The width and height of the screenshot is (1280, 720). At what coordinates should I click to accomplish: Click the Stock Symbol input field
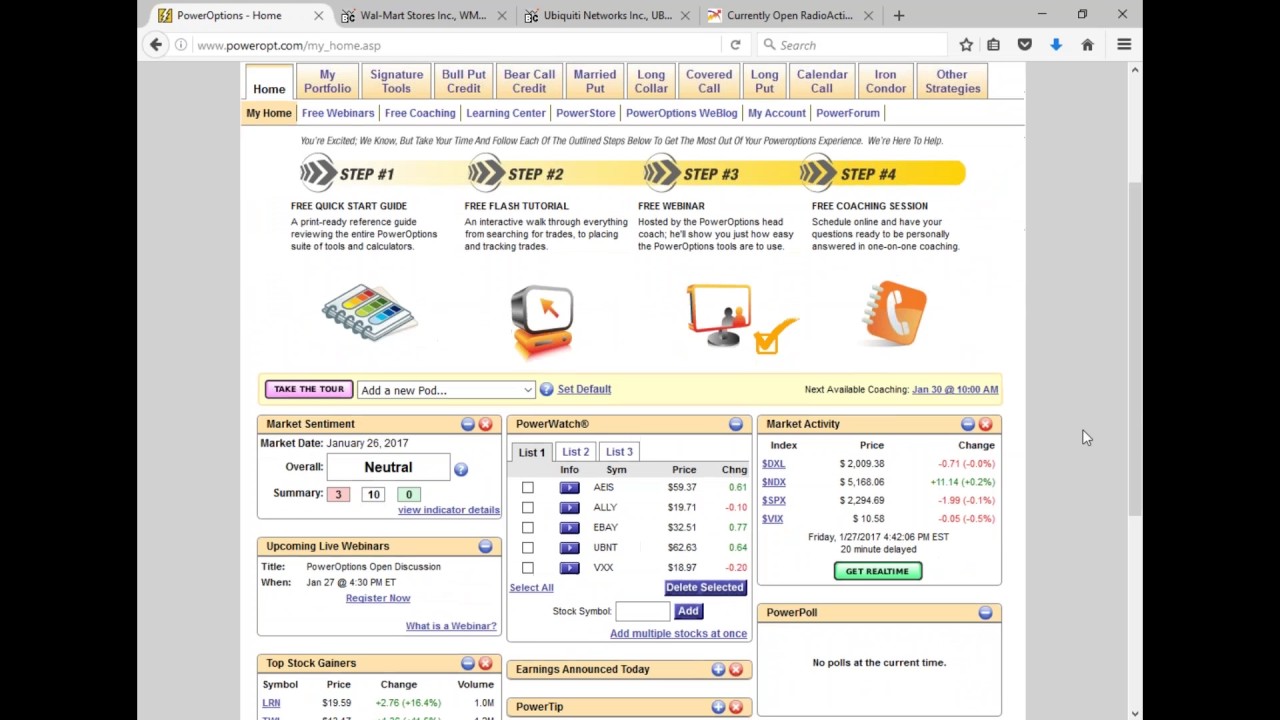[x=642, y=611]
